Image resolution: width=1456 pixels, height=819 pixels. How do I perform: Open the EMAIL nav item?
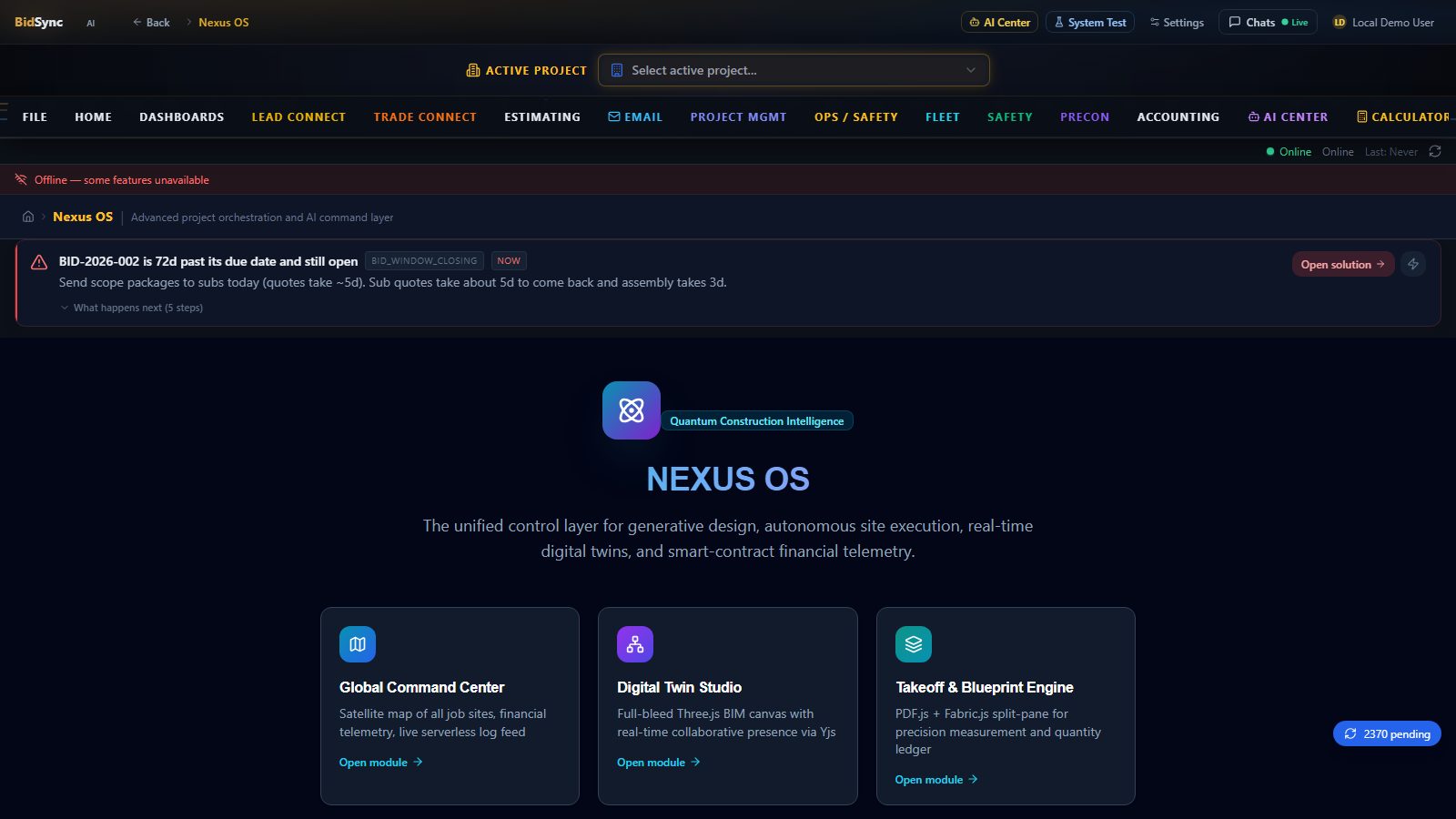(635, 116)
